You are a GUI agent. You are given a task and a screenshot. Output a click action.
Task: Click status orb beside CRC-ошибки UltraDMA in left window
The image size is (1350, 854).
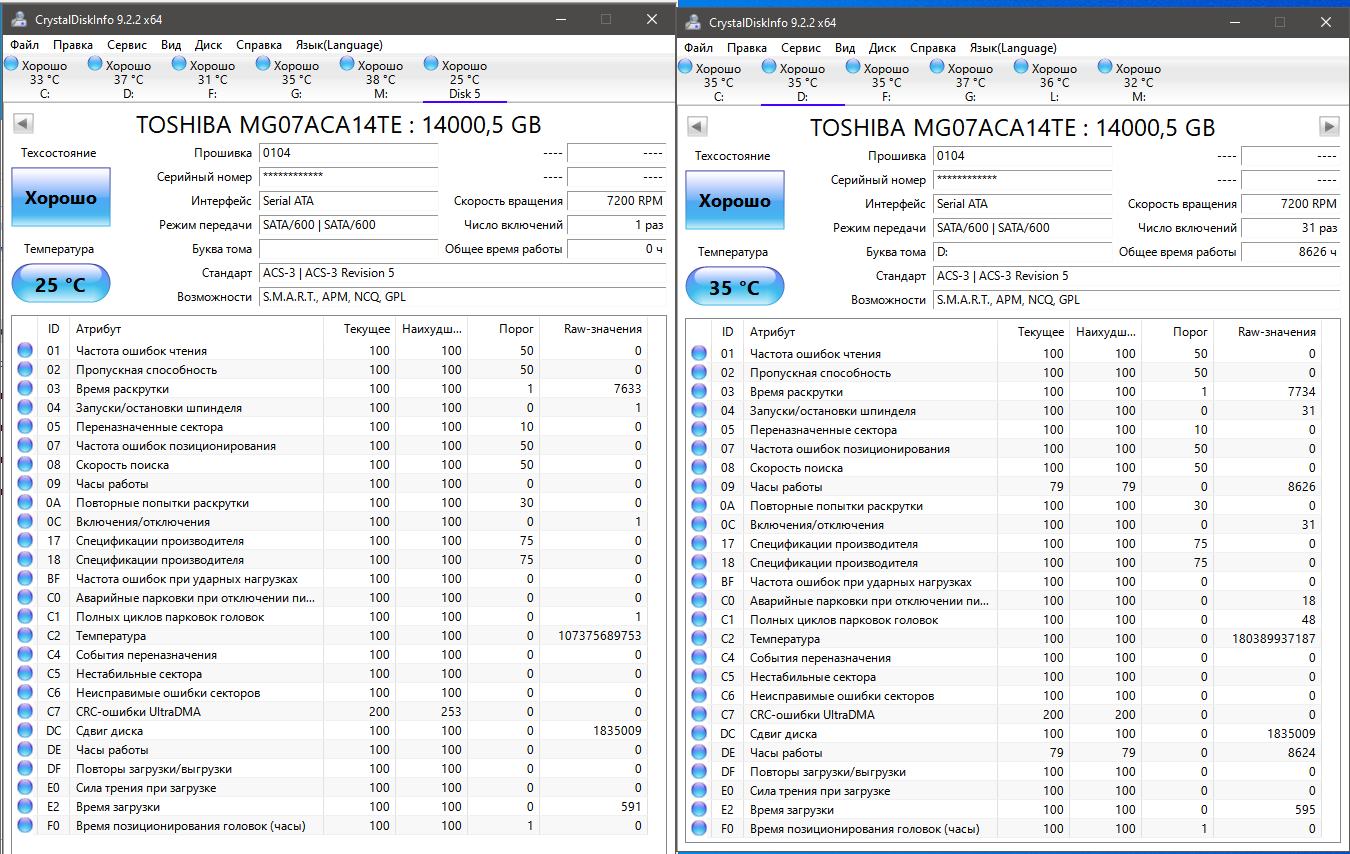coord(25,712)
